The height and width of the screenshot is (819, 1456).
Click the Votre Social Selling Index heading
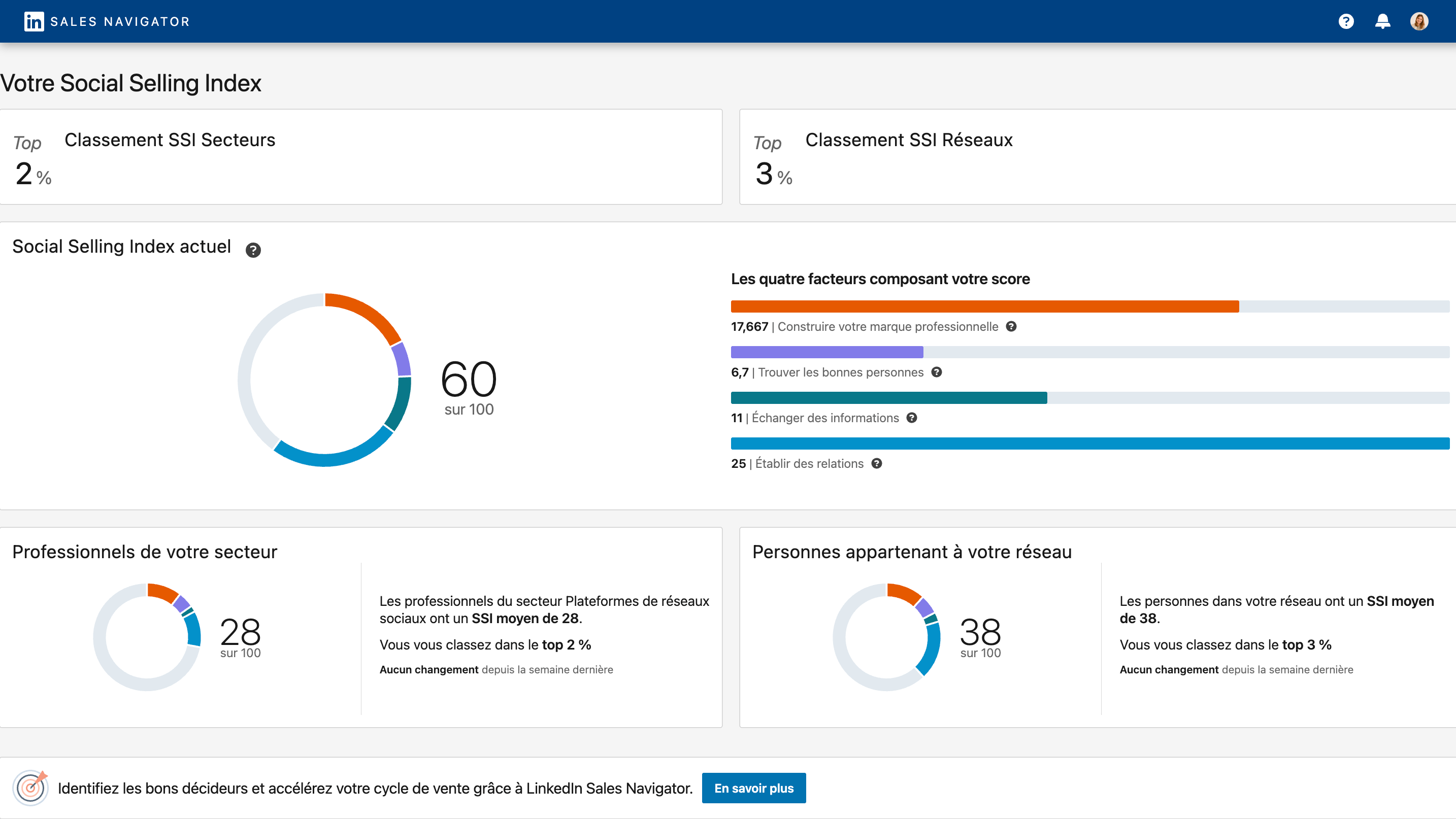tap(131, 83)
